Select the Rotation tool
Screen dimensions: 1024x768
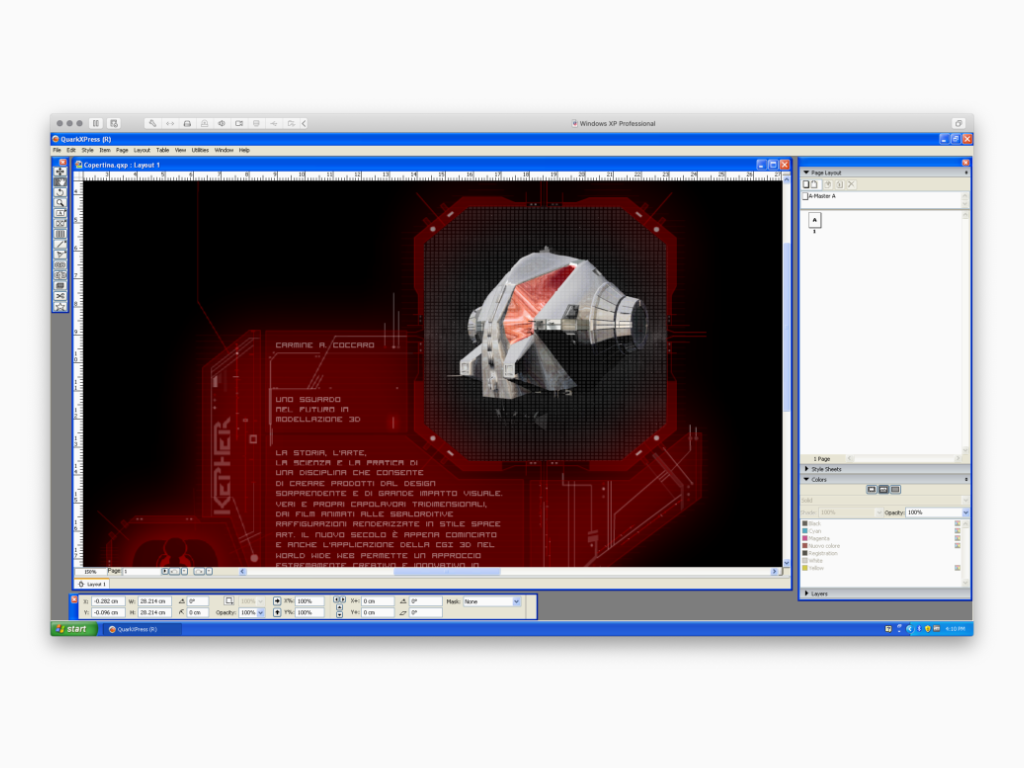tap(60, 193)
